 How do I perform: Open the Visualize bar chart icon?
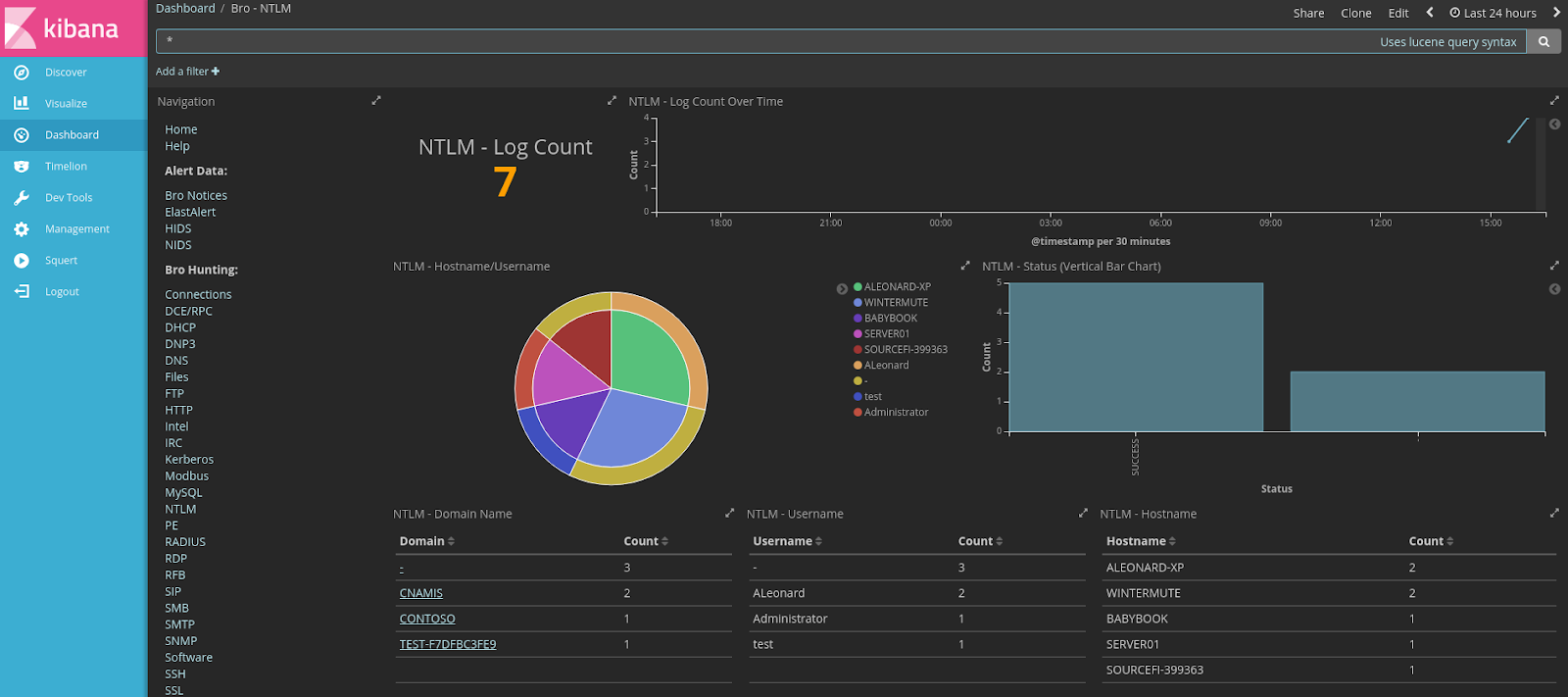click(22, 103)
